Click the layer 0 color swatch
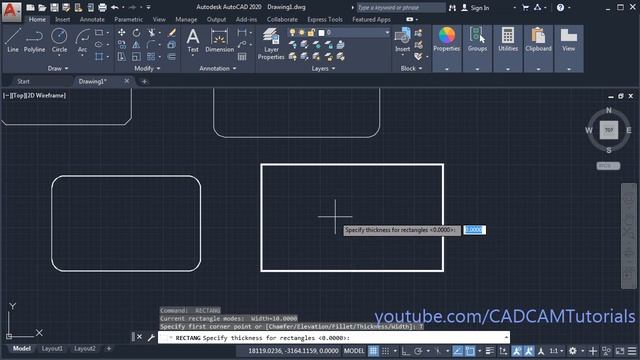640x360 pixels. [x=321, y=32]
